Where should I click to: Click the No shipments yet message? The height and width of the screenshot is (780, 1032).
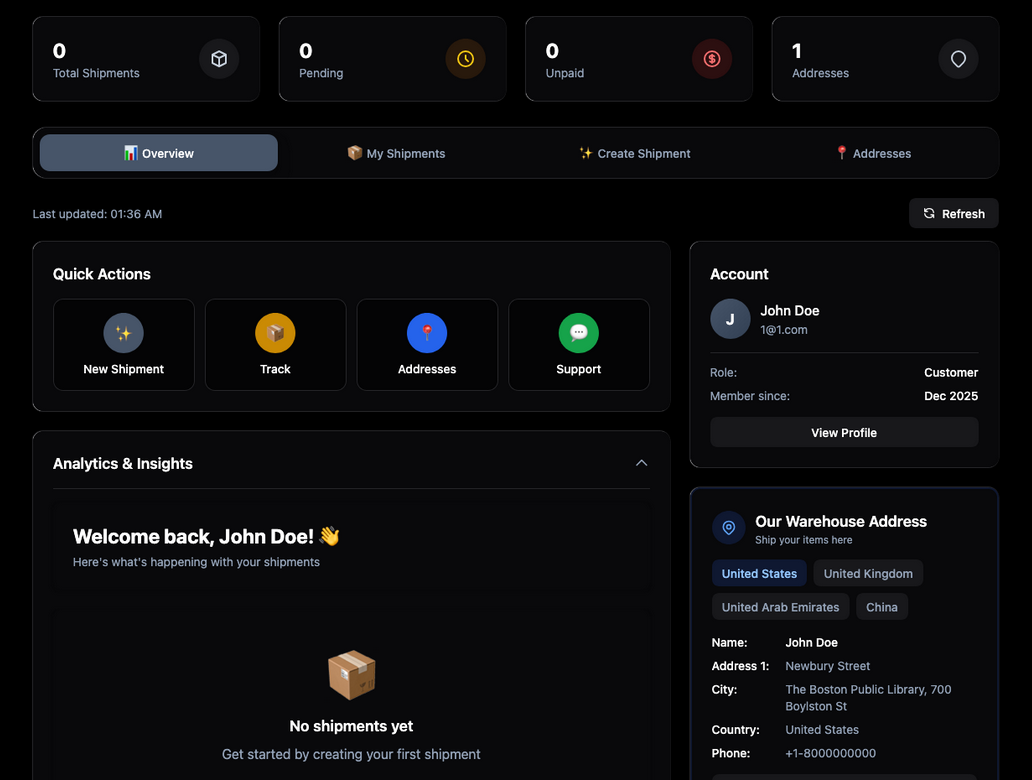point(351,726)
